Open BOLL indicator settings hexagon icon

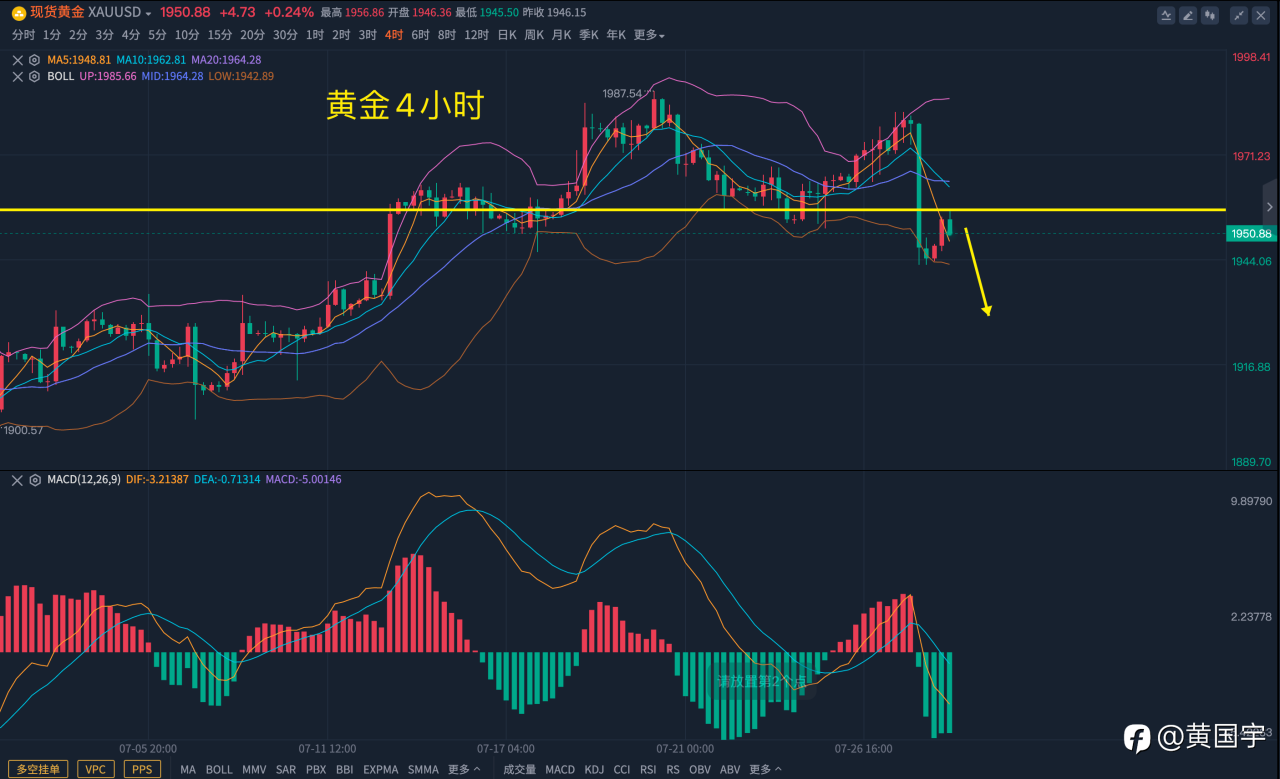pos(34,76)
